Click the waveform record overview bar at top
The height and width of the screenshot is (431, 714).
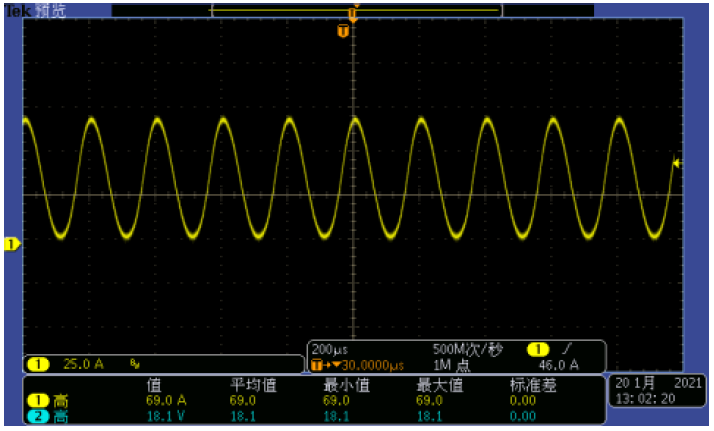[356, 10]
